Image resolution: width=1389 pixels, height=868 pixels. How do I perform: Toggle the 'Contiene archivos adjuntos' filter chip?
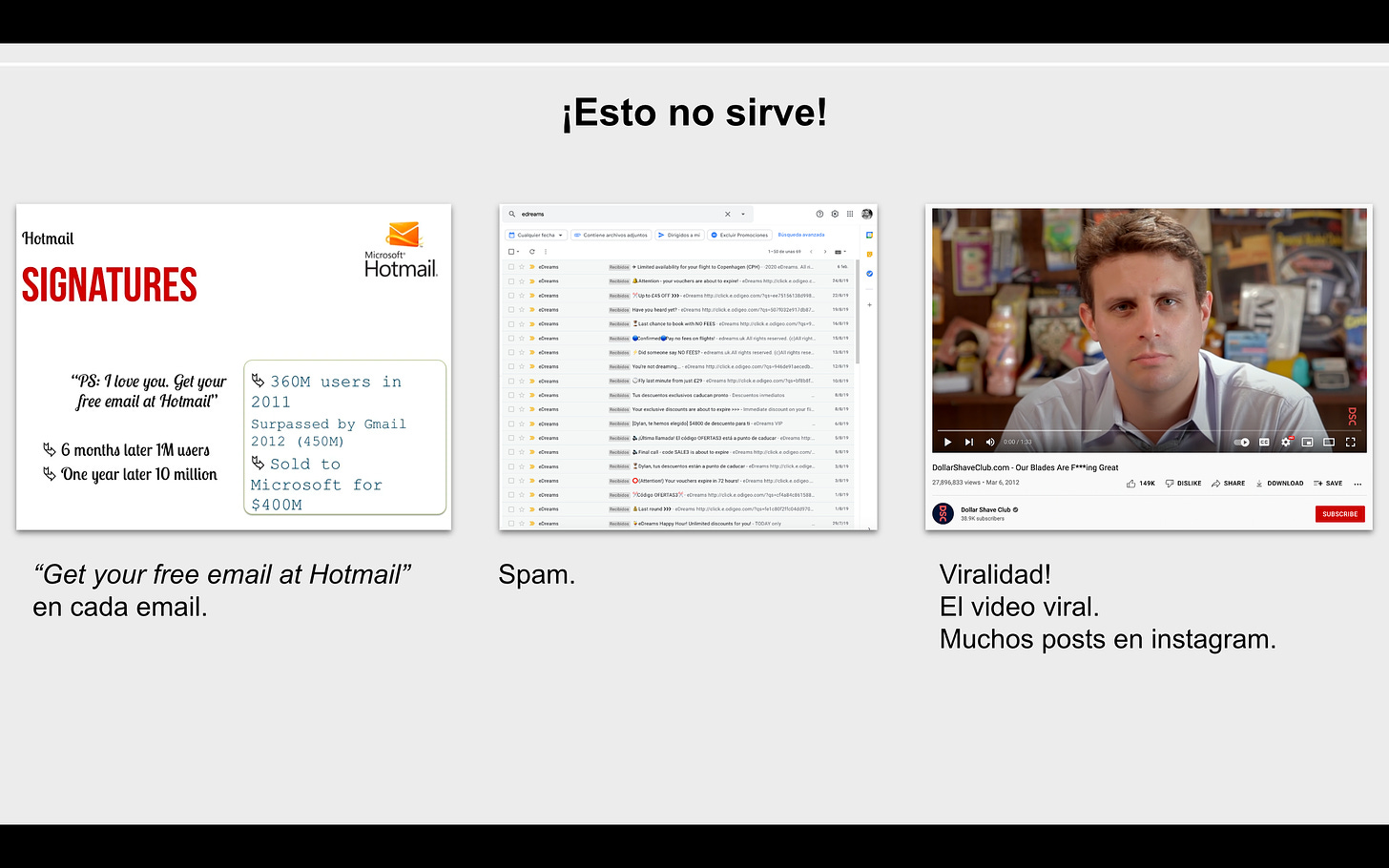[x=611, y=235]
